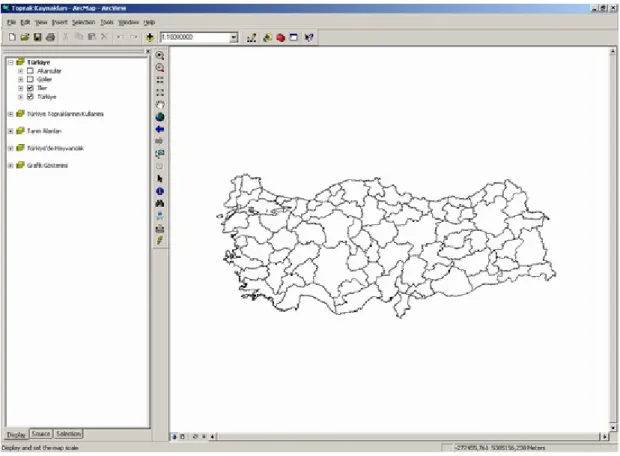The width and height of the screenshot is (620, 456).
Task: Select the Zoom In tool
Action: point(160,55)
